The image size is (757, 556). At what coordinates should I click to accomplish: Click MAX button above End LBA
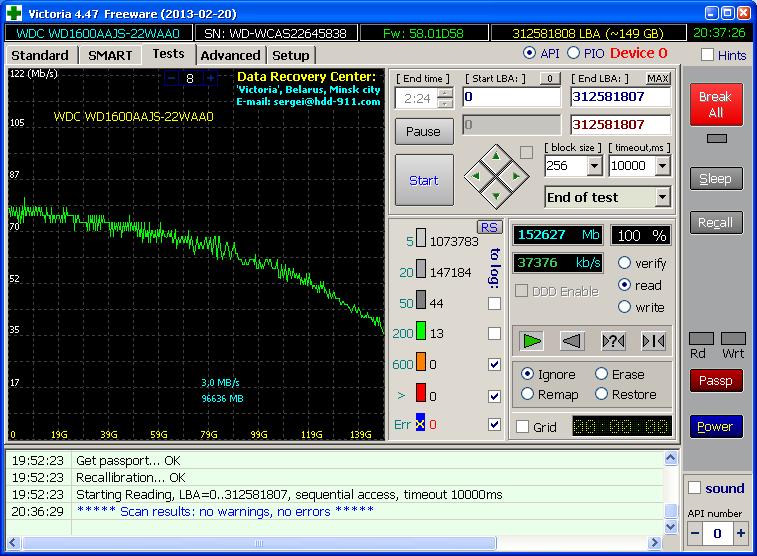pyautogui.click(x=658, y=78)
